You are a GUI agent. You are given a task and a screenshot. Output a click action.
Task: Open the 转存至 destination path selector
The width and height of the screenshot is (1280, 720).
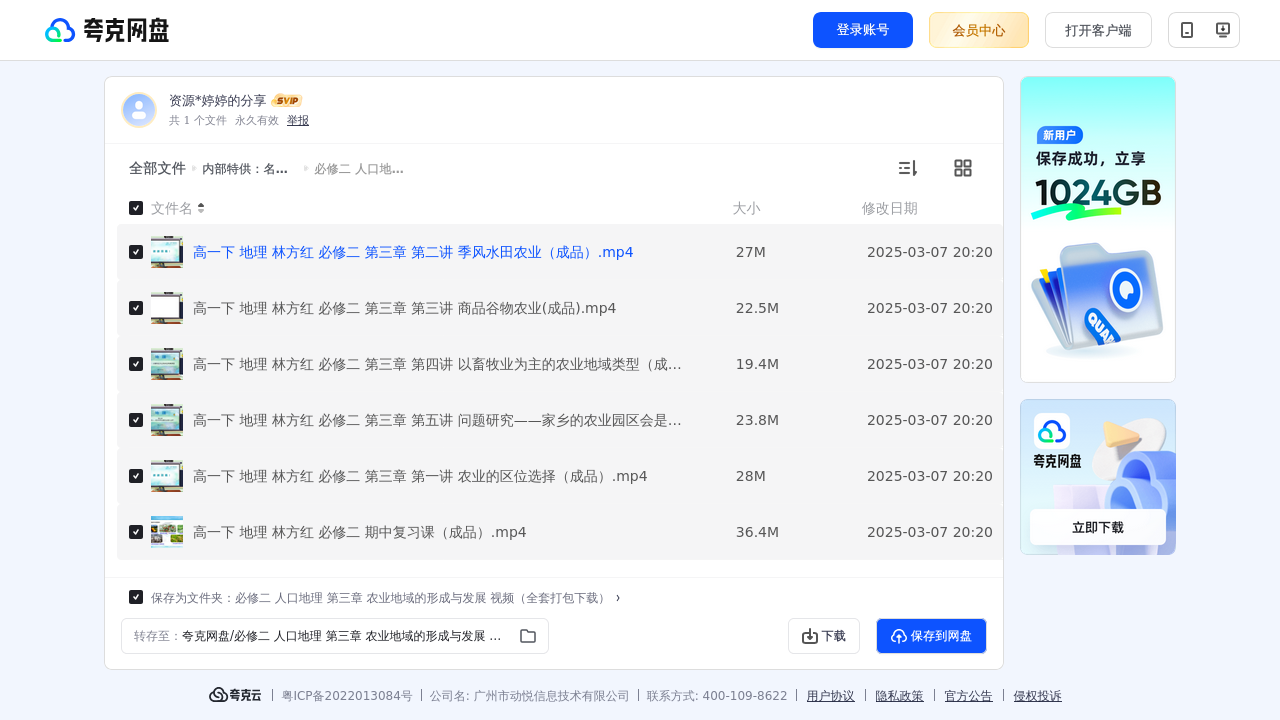(x=335, y=636)
